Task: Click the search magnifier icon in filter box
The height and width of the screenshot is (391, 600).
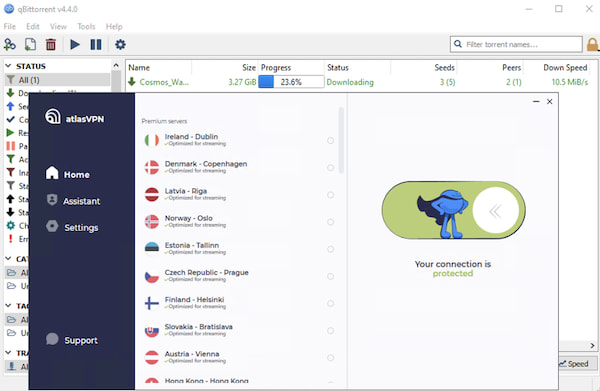Action: click(x=458, y=44)
